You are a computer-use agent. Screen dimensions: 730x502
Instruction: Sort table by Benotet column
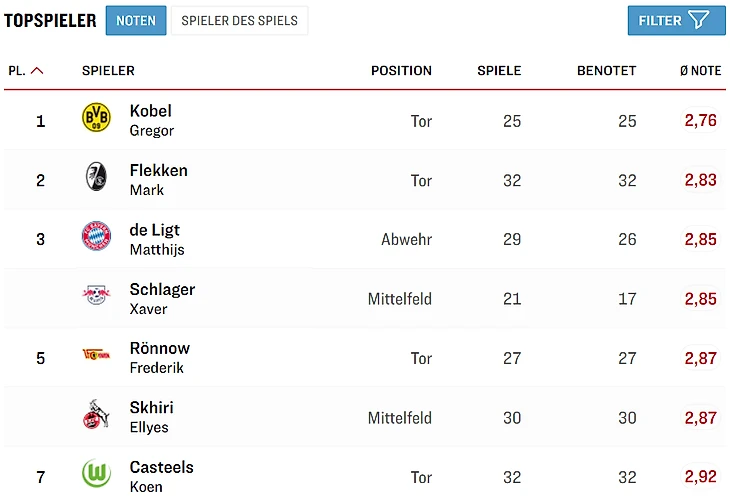606,71
